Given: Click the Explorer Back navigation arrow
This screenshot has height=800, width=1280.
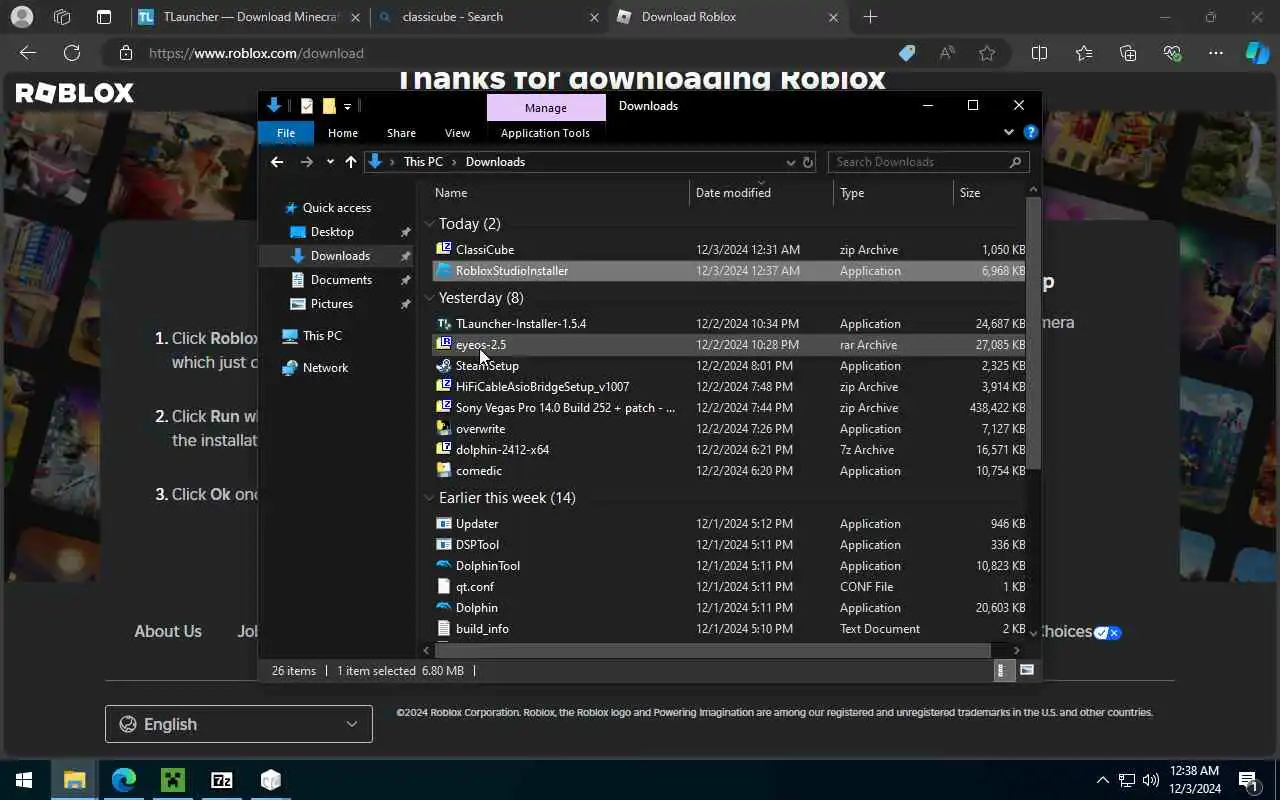Looking at the screenshot, I should (277, 162).
